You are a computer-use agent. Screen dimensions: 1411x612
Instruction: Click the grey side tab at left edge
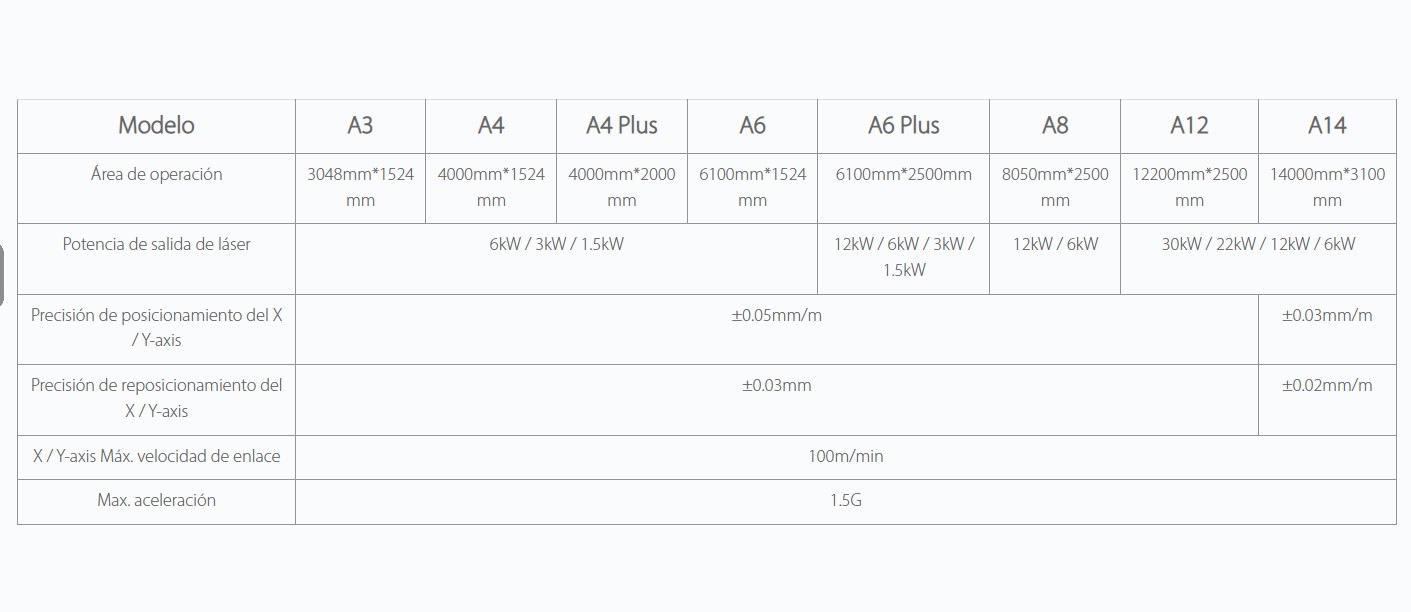2,276
